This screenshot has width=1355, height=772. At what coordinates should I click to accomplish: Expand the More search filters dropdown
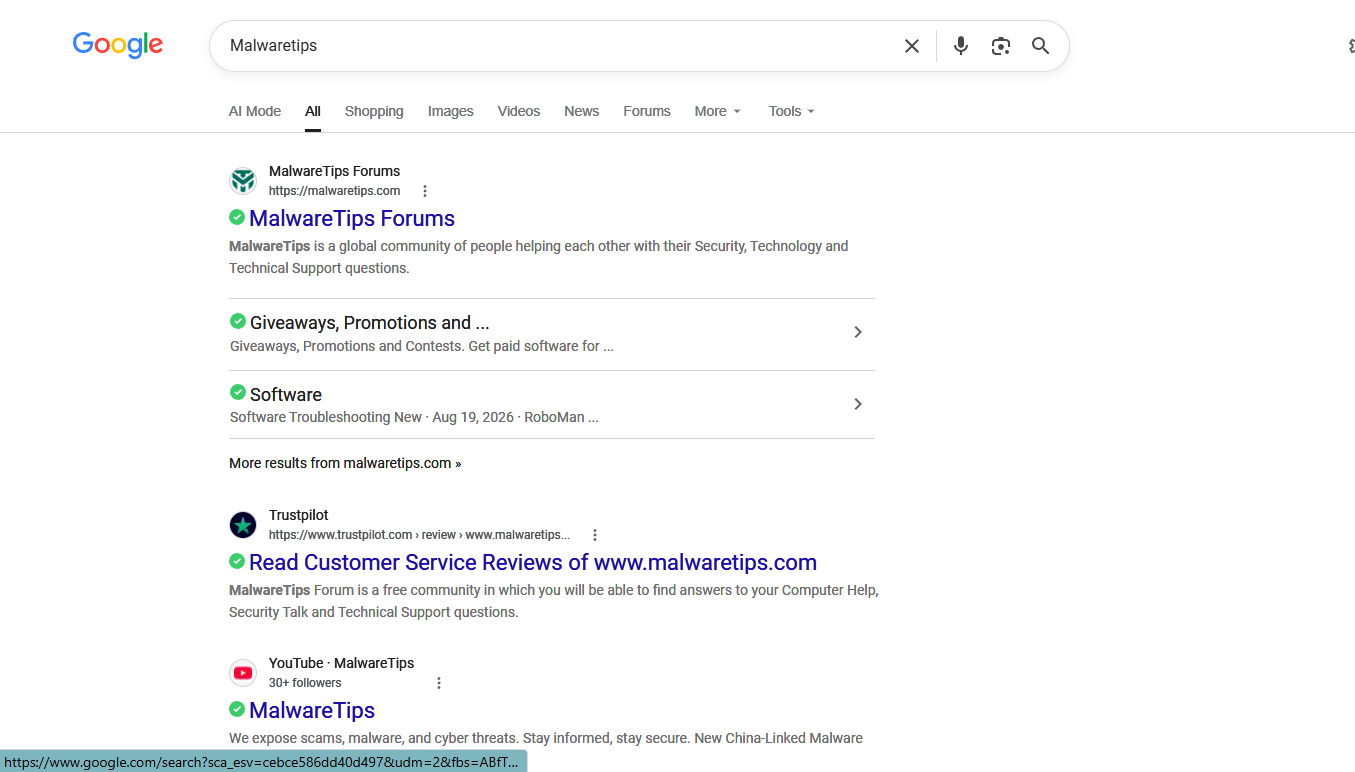pos(718,111)
